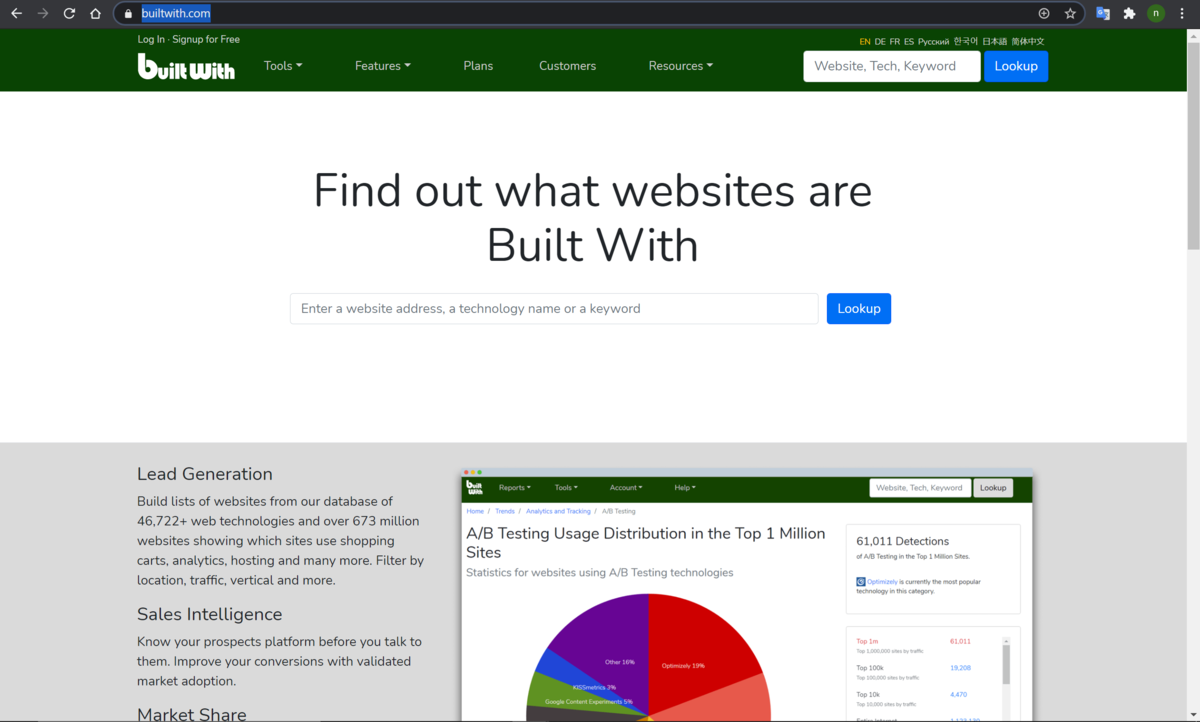Expand Help dropdown in the preview screenshot
The image size is (1200, 722).
click(x=685, y=488)
